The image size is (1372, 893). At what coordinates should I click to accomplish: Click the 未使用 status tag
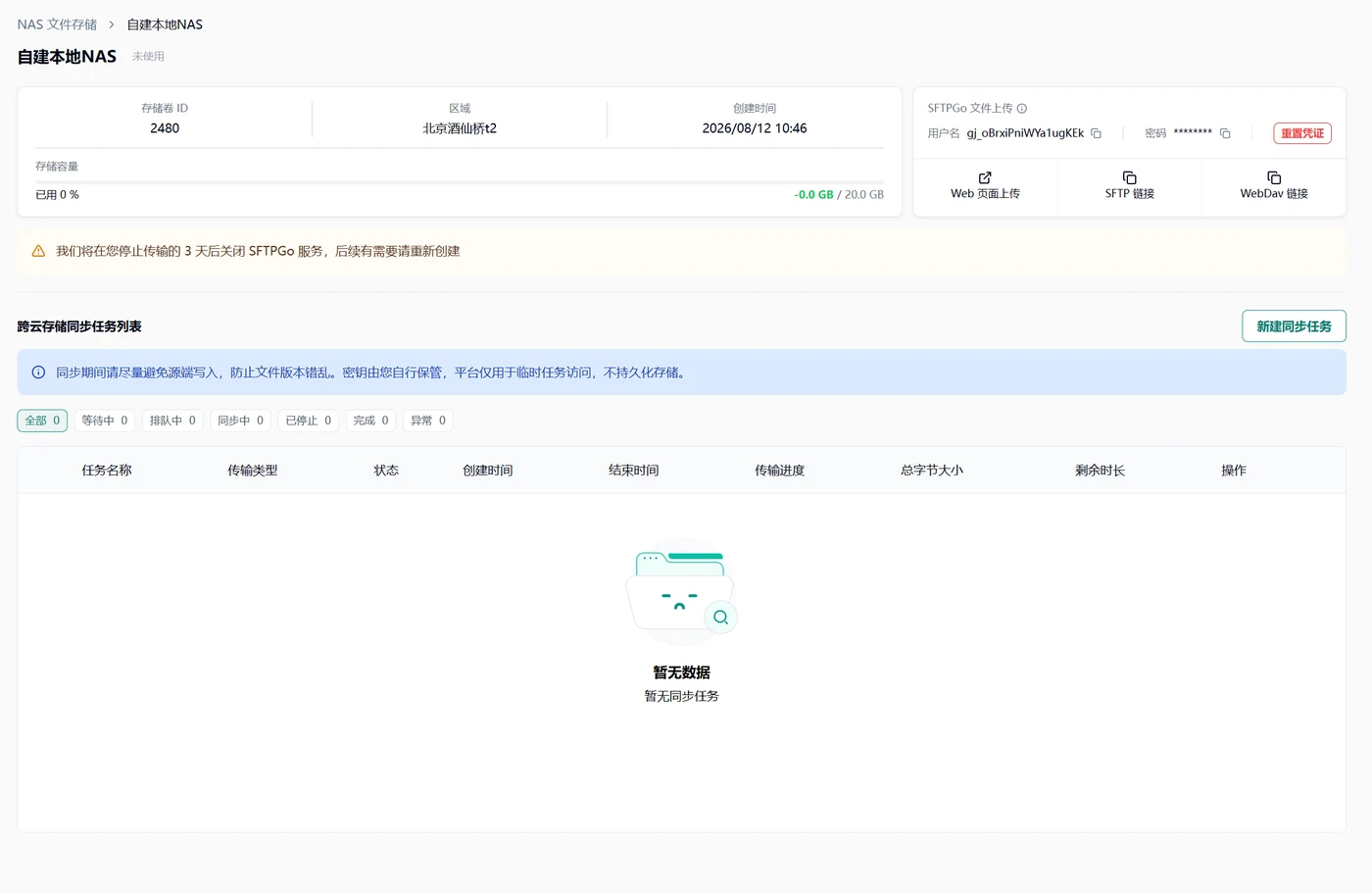pos(148,57)
